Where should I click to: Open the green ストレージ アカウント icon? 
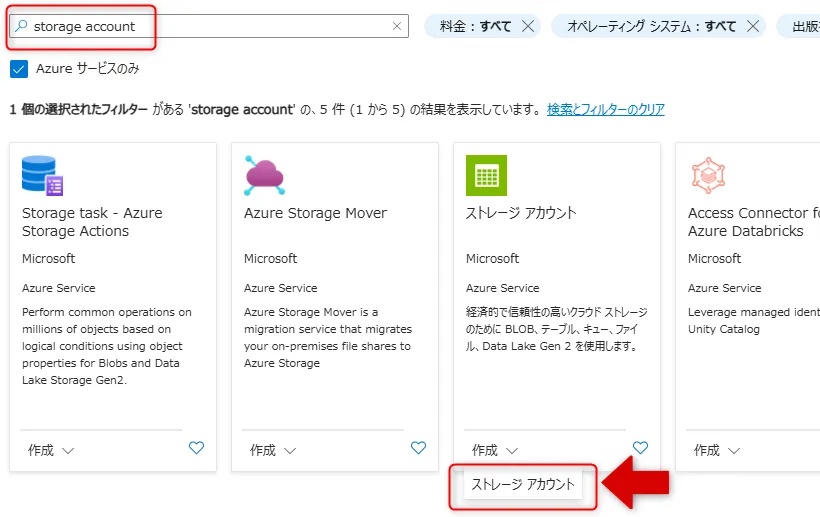point(486,175)
